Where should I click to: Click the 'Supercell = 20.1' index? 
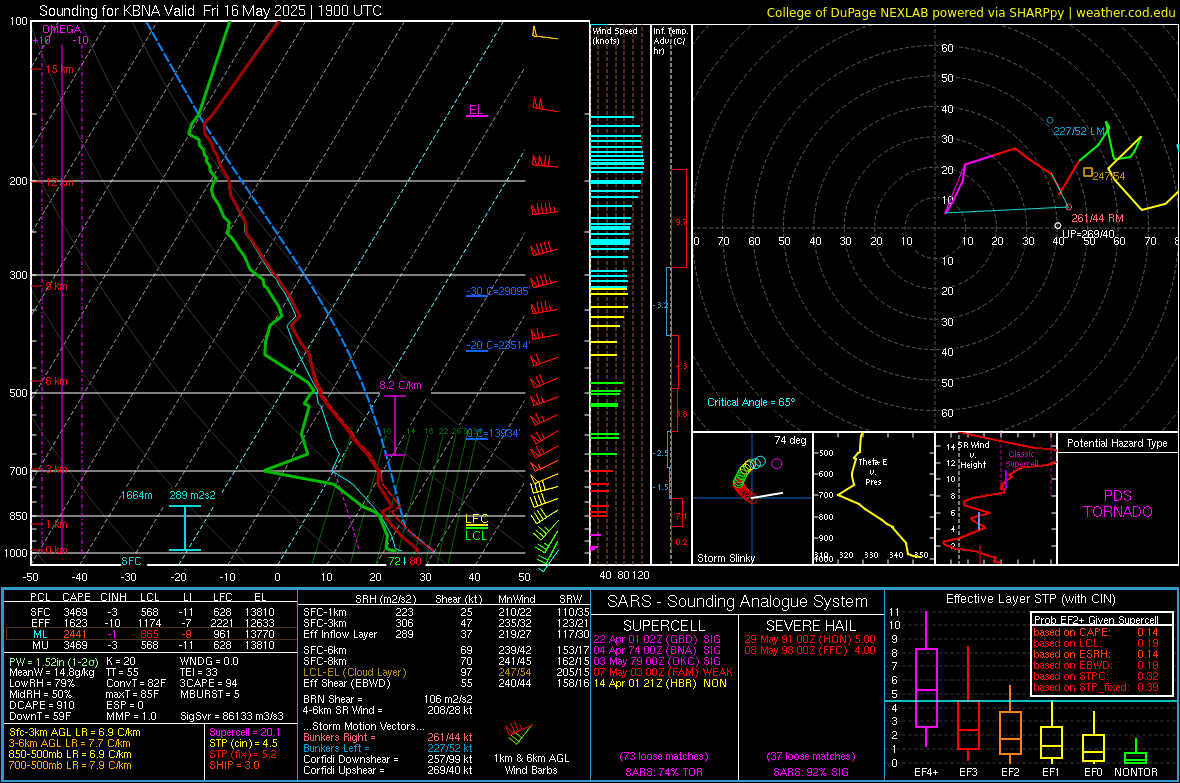pos(245,733)
